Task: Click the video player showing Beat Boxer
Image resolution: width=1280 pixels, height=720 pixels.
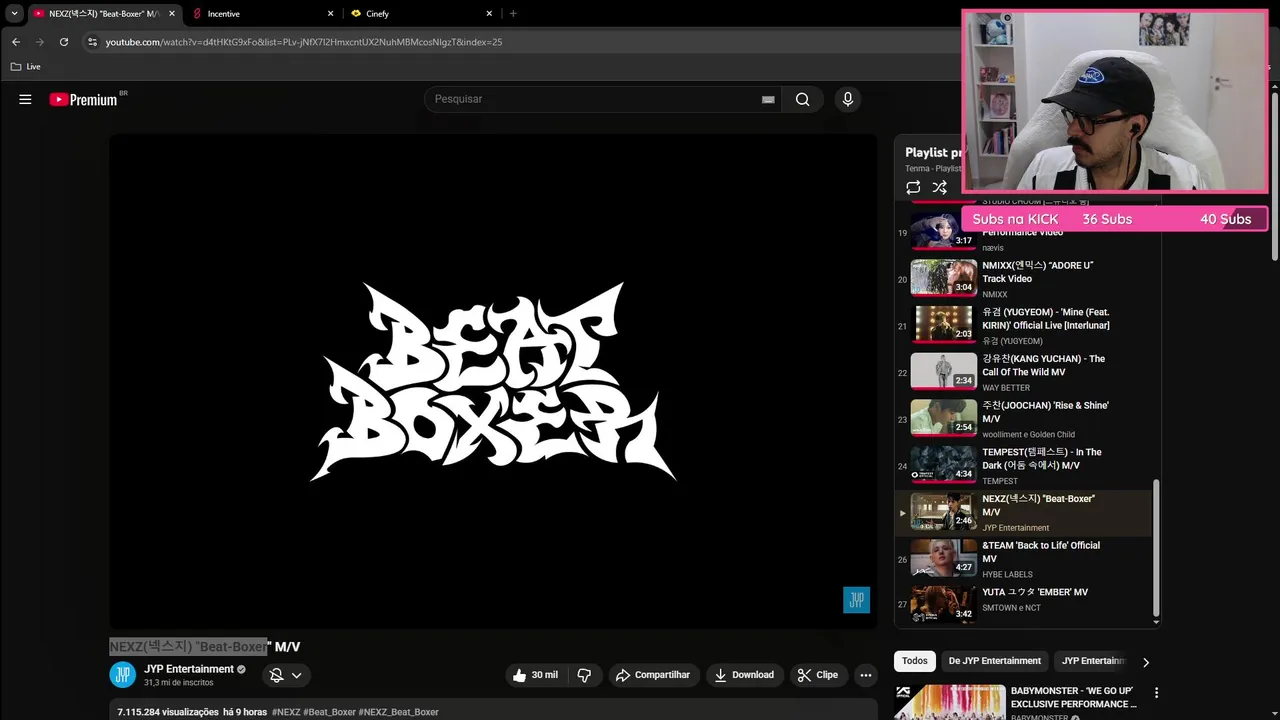Action: (x=493, y=382)
